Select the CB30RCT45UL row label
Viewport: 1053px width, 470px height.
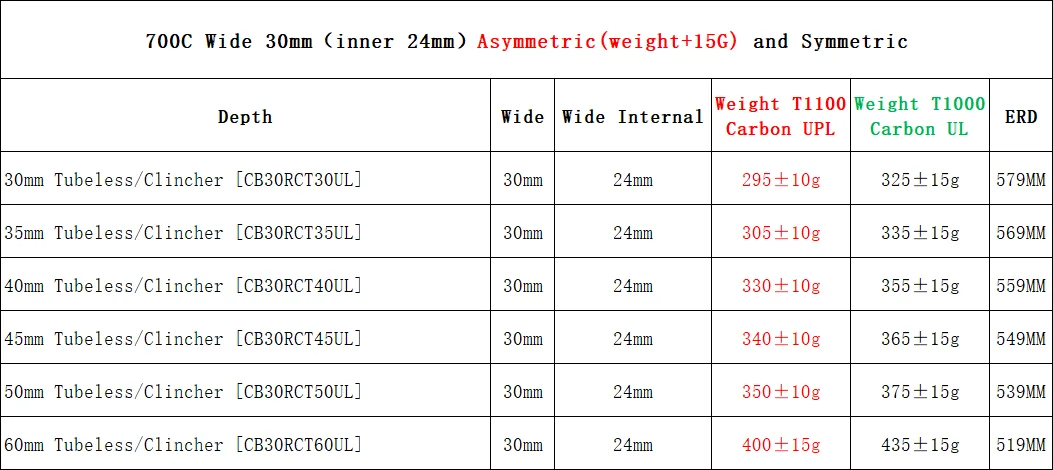click(183, 339)
